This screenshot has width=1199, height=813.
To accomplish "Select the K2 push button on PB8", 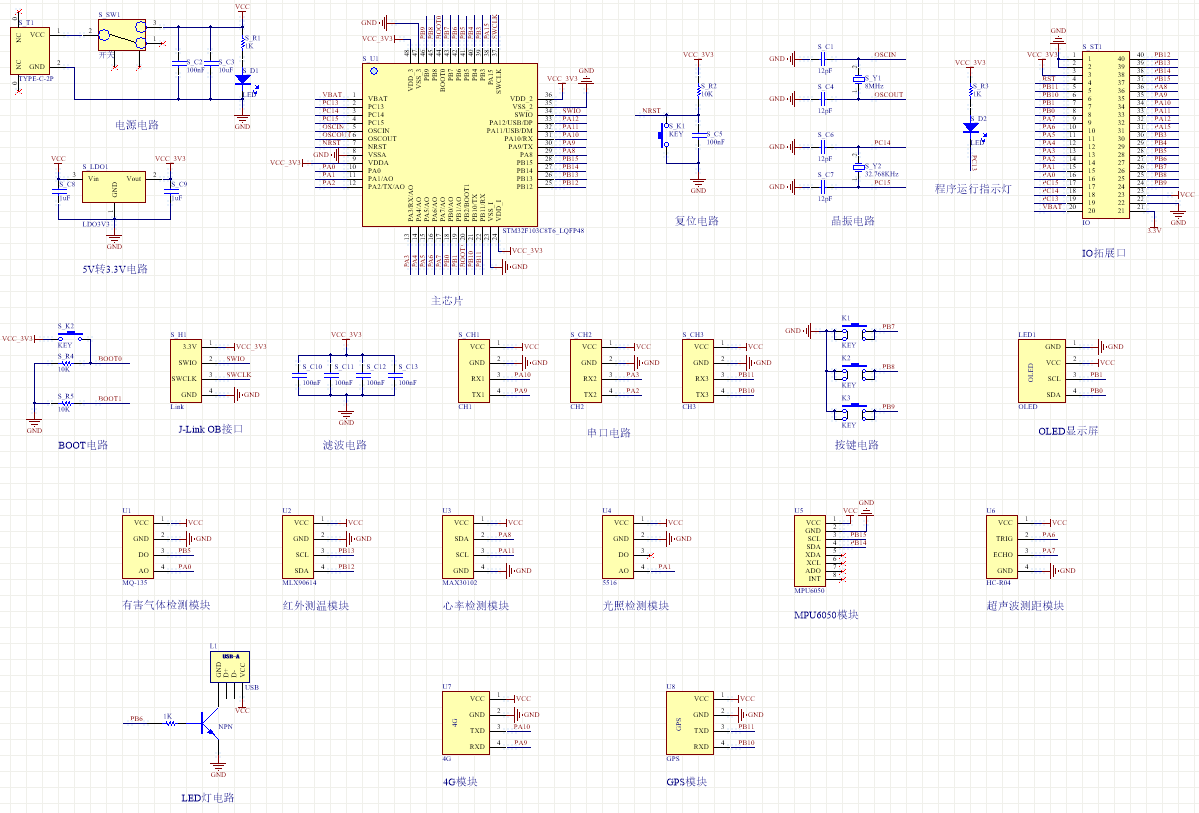I will (x=856, y=371).
